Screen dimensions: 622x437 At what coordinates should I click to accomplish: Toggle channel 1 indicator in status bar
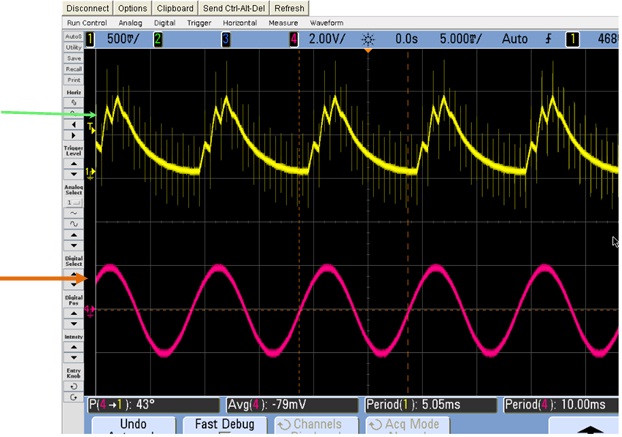(90, 39)
